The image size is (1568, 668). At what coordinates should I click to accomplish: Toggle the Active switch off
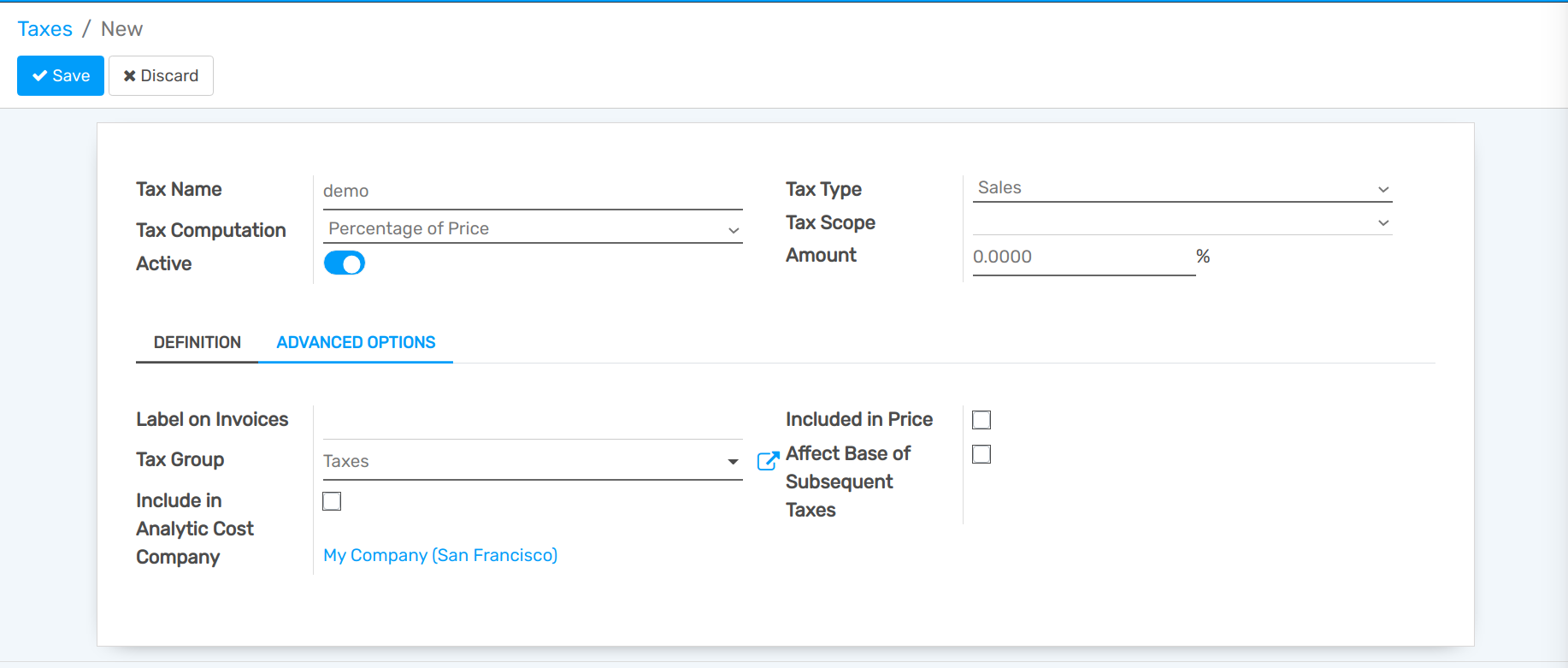tap(345, 263)
